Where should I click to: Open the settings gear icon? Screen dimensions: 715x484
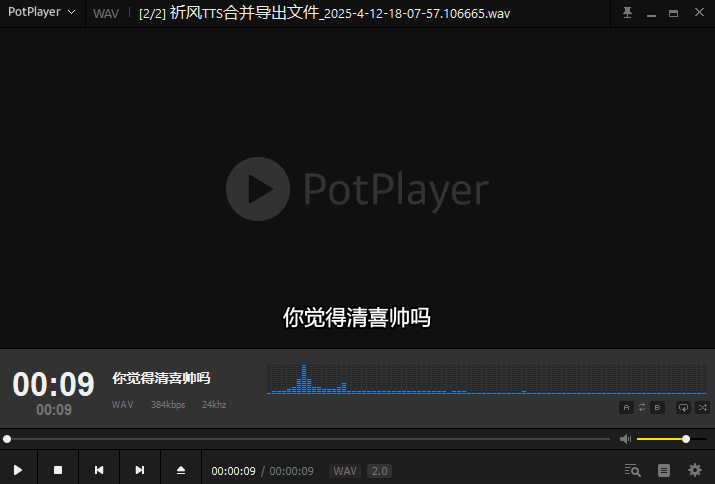click(x=695, y=470)
